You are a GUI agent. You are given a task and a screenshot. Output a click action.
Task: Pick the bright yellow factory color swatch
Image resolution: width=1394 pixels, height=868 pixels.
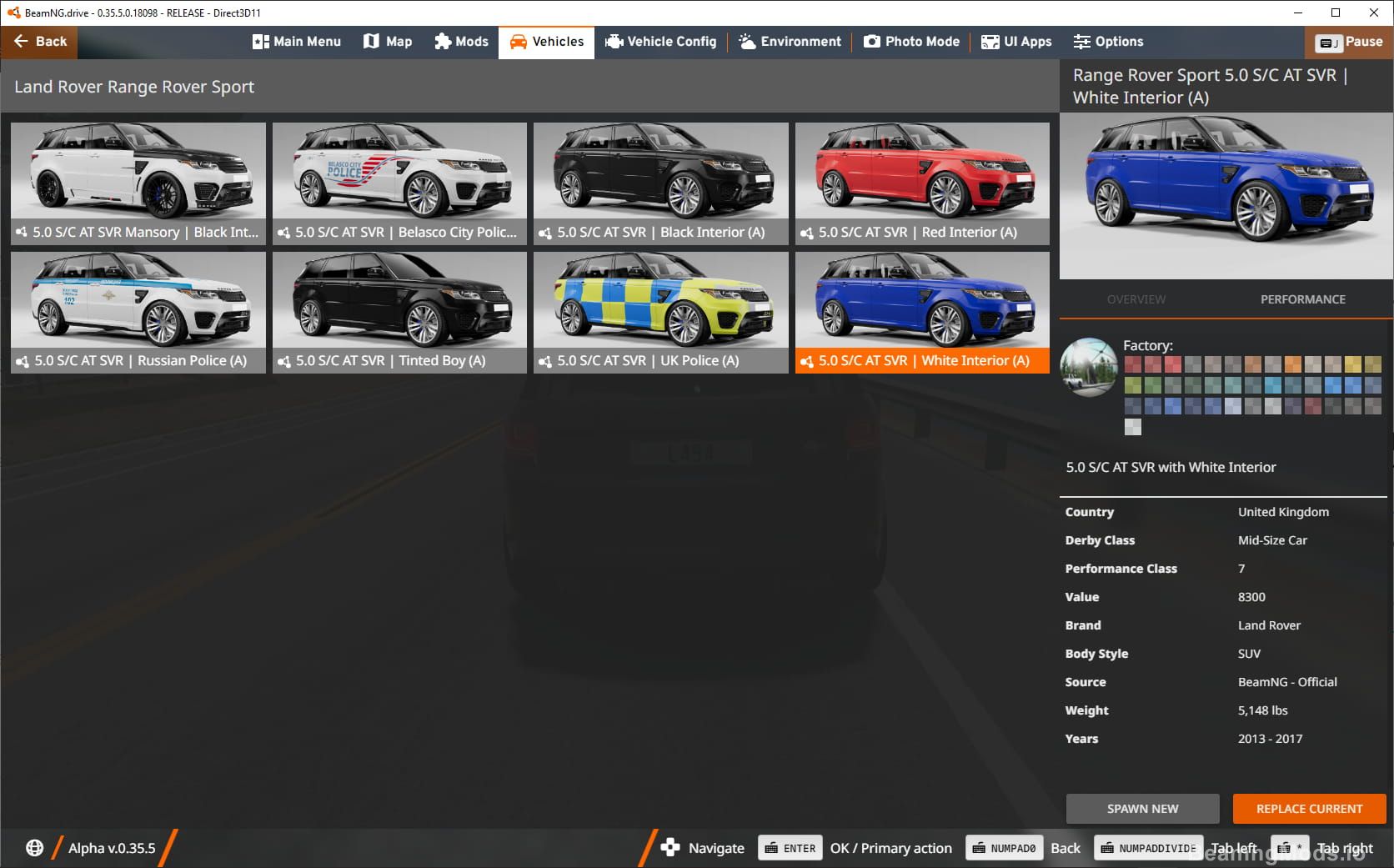1353,364
